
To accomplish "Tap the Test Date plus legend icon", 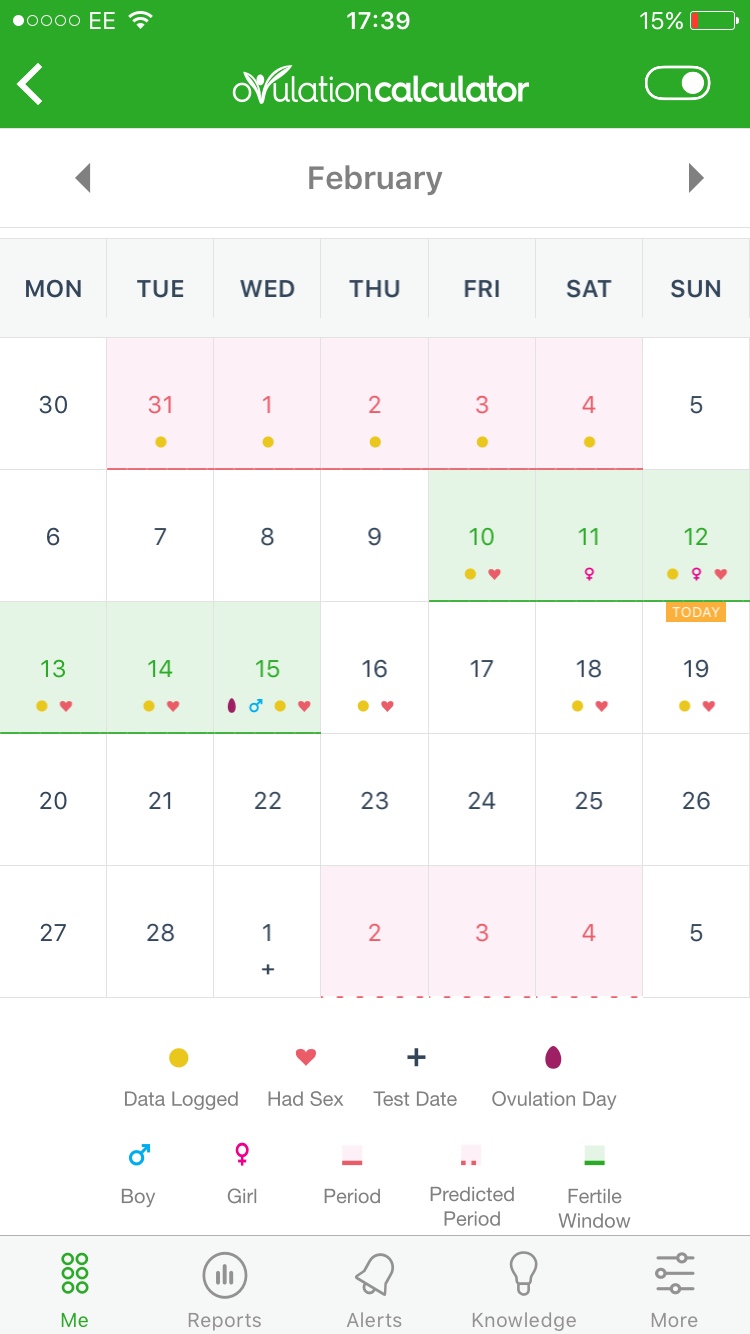I will 416,1058.
